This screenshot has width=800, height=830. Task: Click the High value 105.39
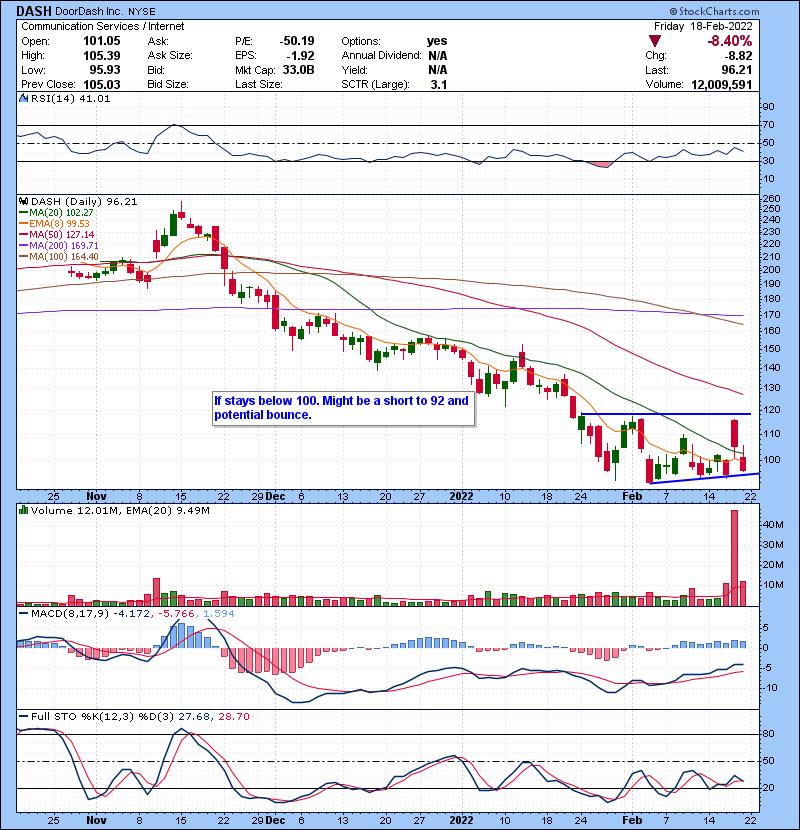102,56
